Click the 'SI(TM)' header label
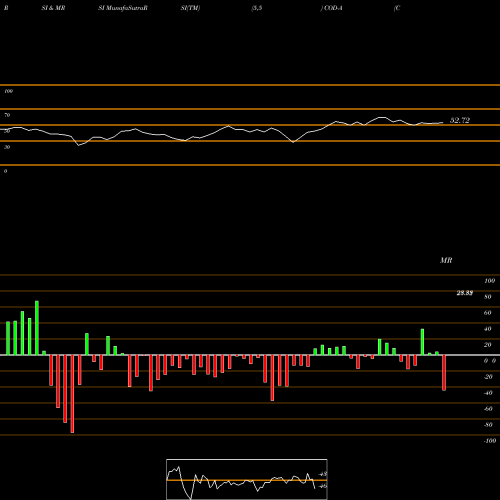The width and height of the screenshot is (500, 500). tap(190, 8)
